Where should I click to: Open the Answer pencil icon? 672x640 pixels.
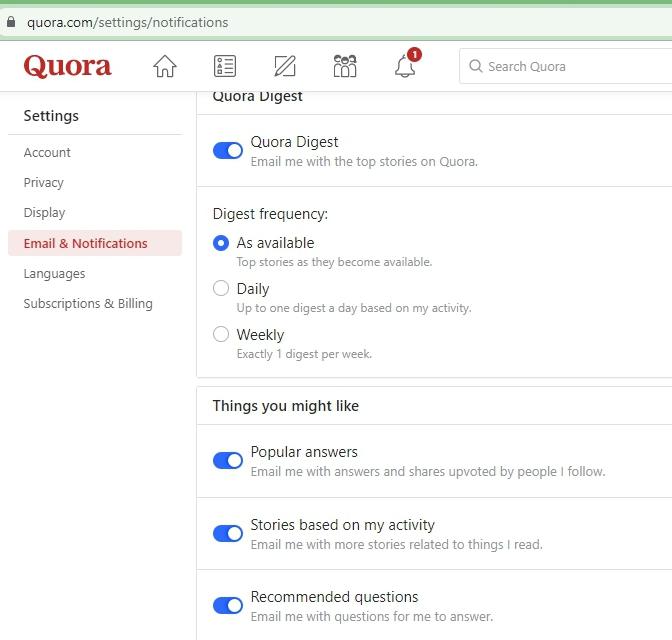285,66
